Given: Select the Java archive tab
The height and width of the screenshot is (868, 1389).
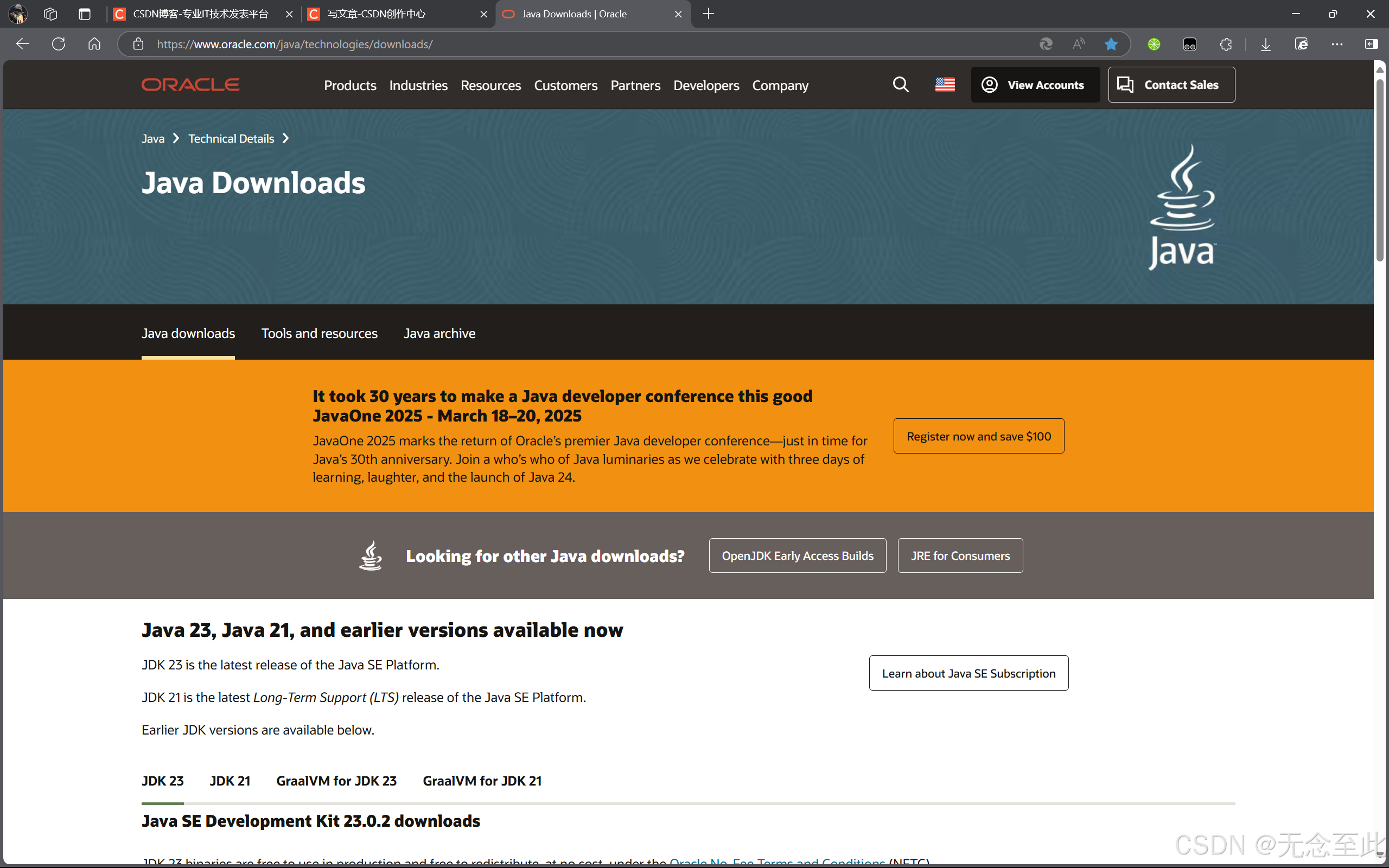Looking at the screenshot, I should 439,334.
